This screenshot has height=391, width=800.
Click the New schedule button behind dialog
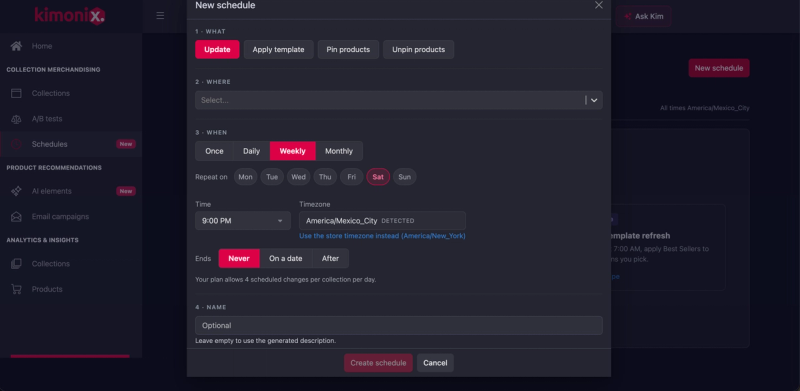[x=719, y=68]
